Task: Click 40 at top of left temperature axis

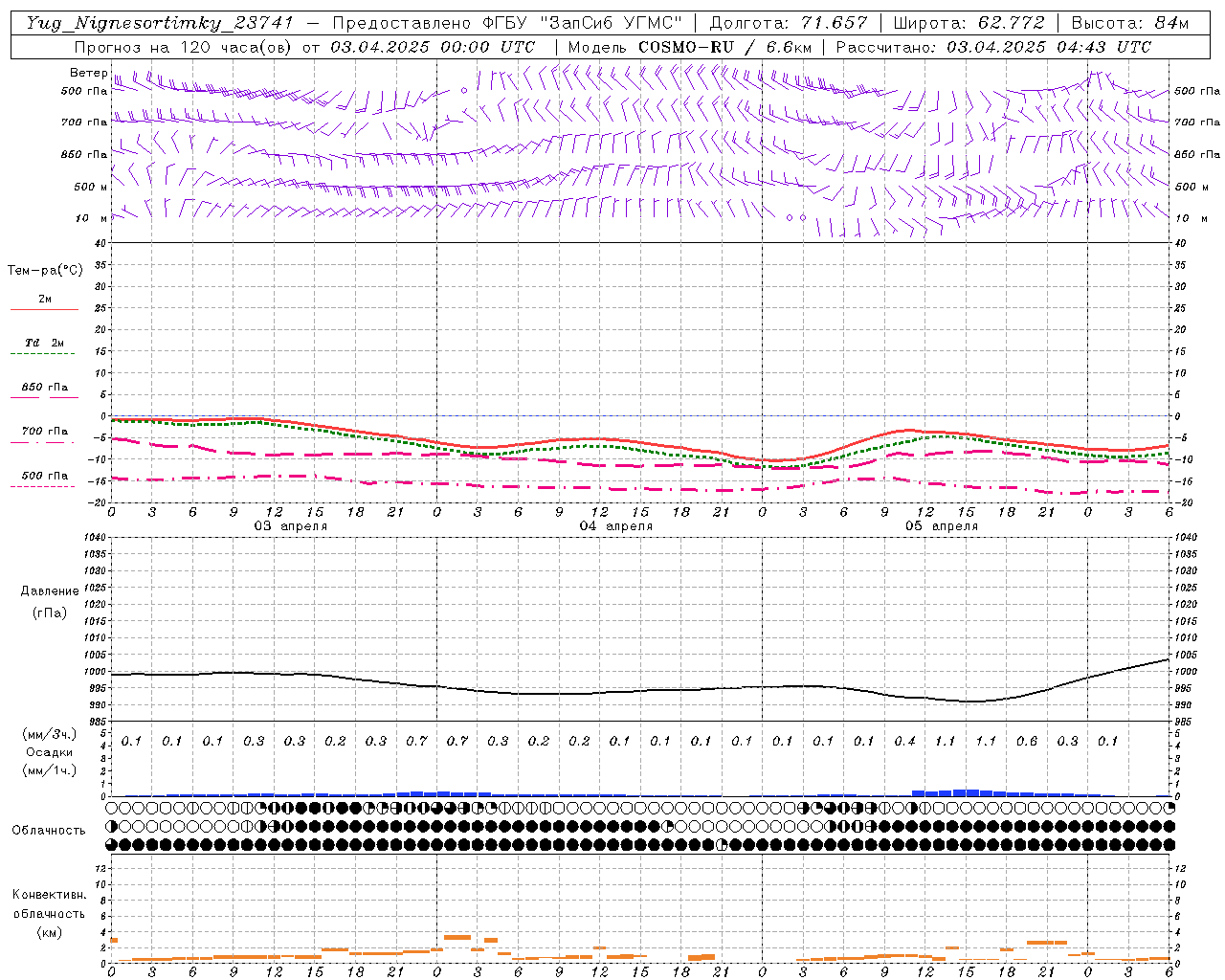Action: pyautogui.click(x=100, y=244)
